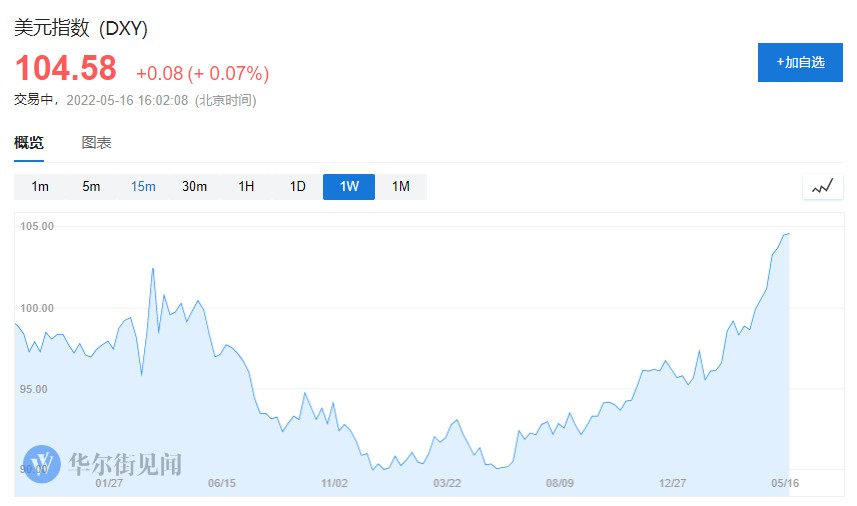Click the line chart type icon
This screenshot has height=506, width=857.
823,187
